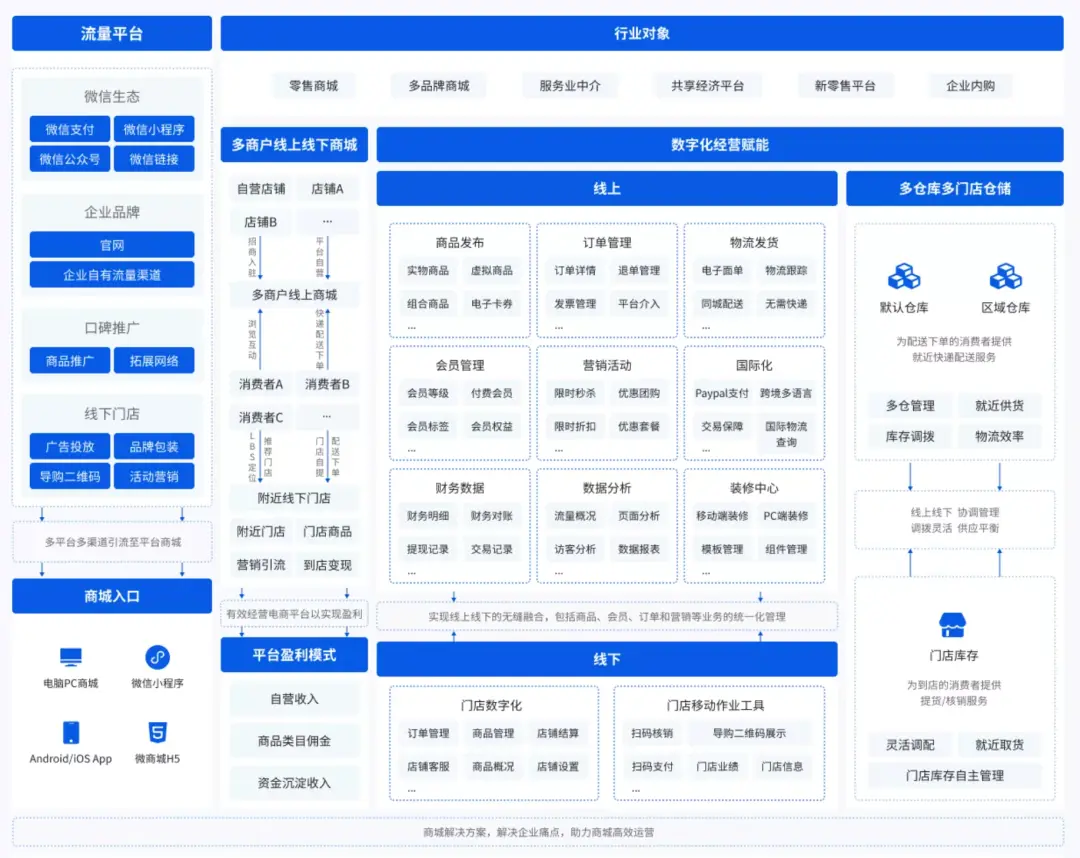Click the 企业自有流量渠道 button

point(112,275)
